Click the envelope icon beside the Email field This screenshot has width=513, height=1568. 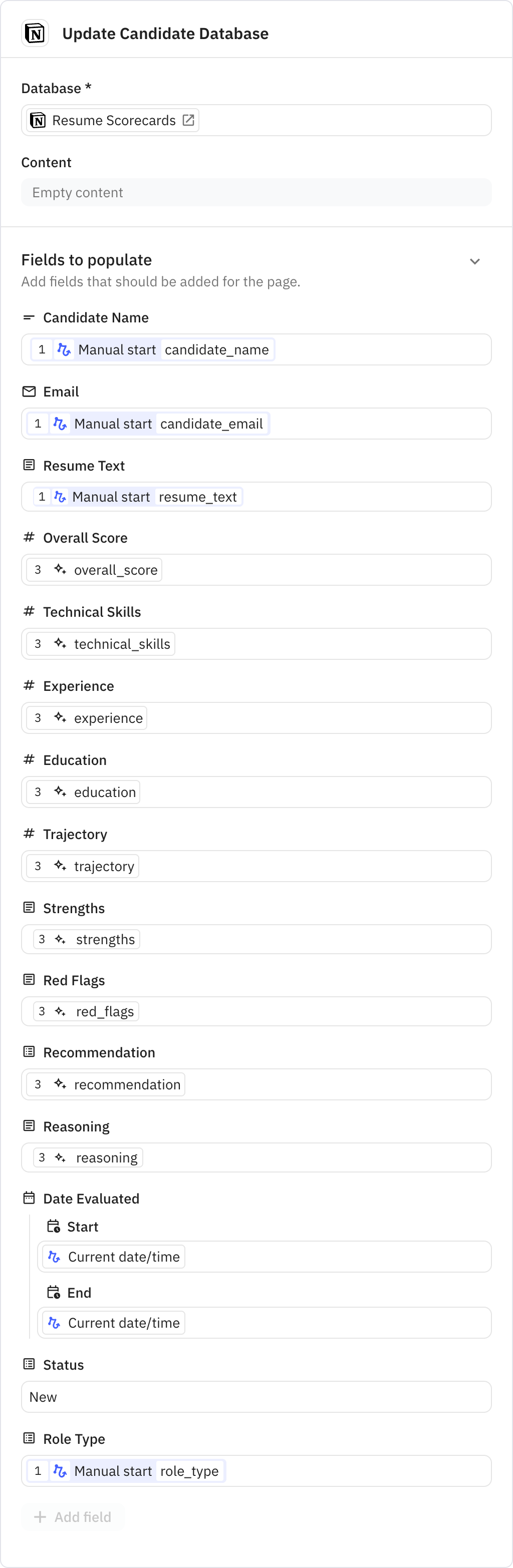pos(29,391)
